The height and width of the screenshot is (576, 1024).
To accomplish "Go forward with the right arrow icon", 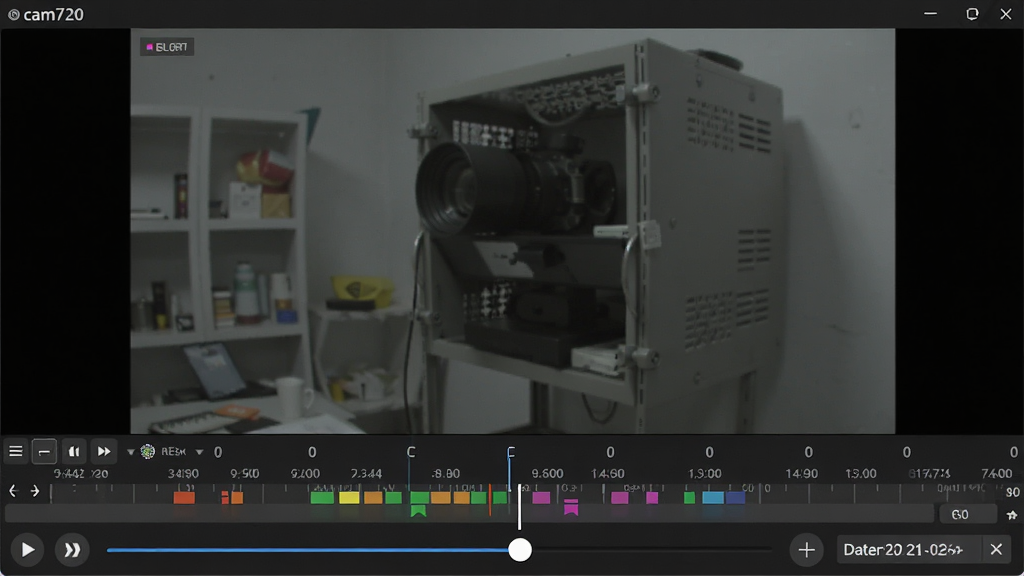I will 35,490.
